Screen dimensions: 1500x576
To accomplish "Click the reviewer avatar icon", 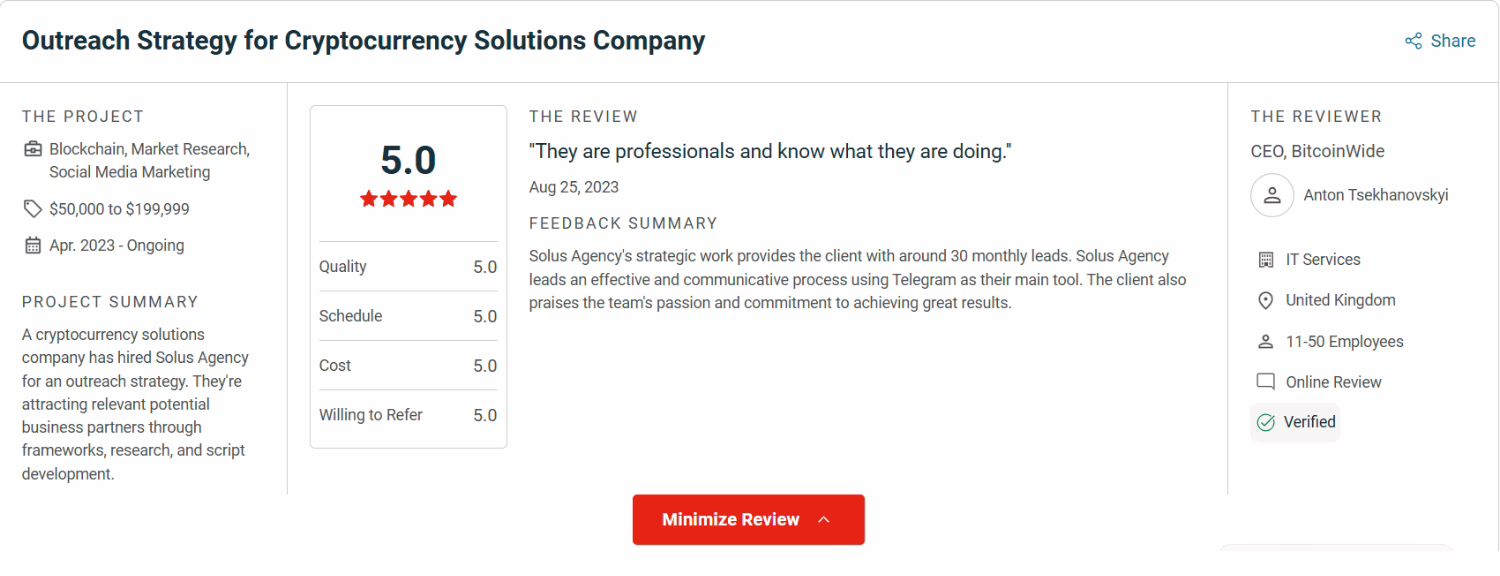I will coord(1272,196).
